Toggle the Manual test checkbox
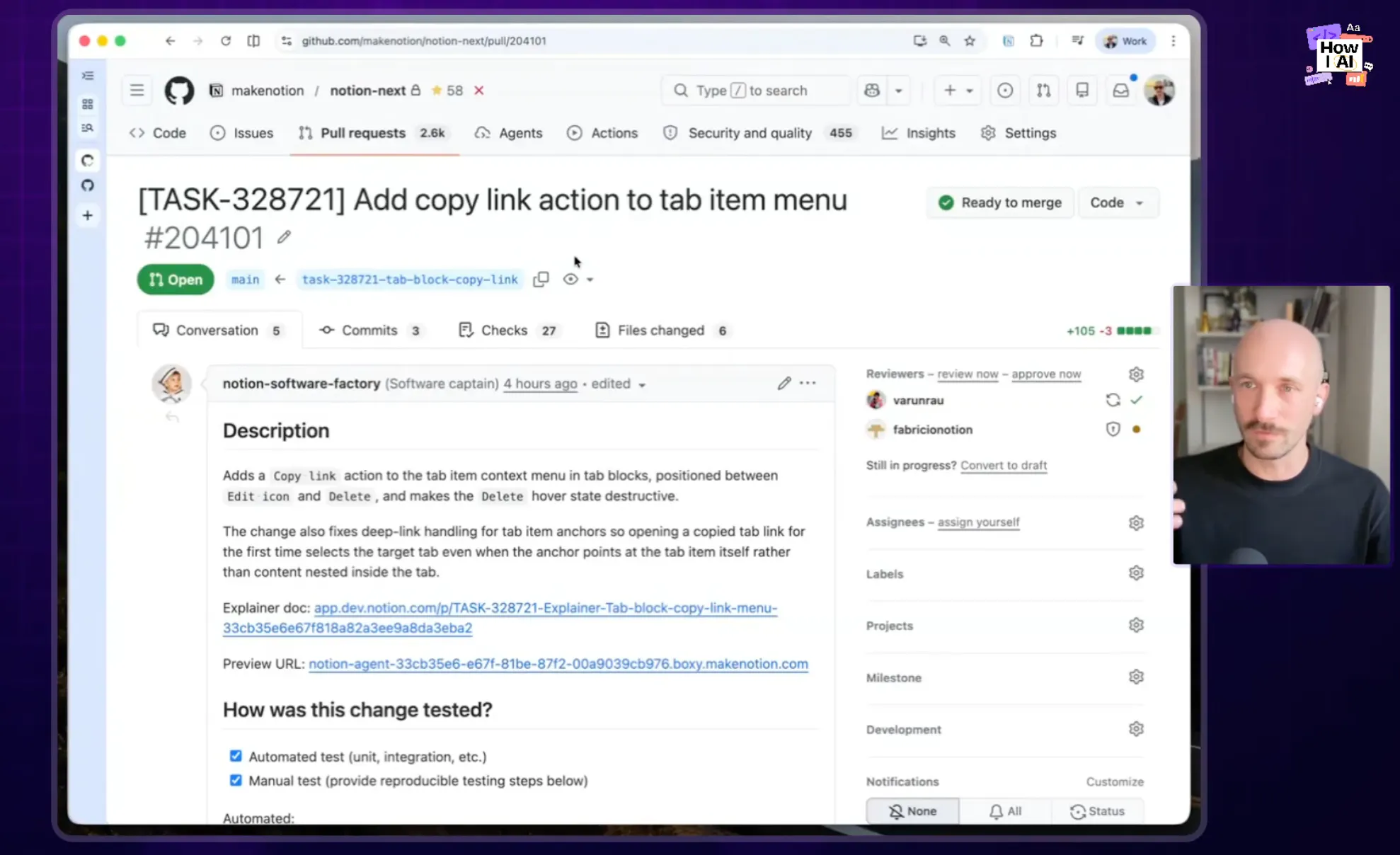This screenshot has width=1400, height=855. click(x=236, y=780)
